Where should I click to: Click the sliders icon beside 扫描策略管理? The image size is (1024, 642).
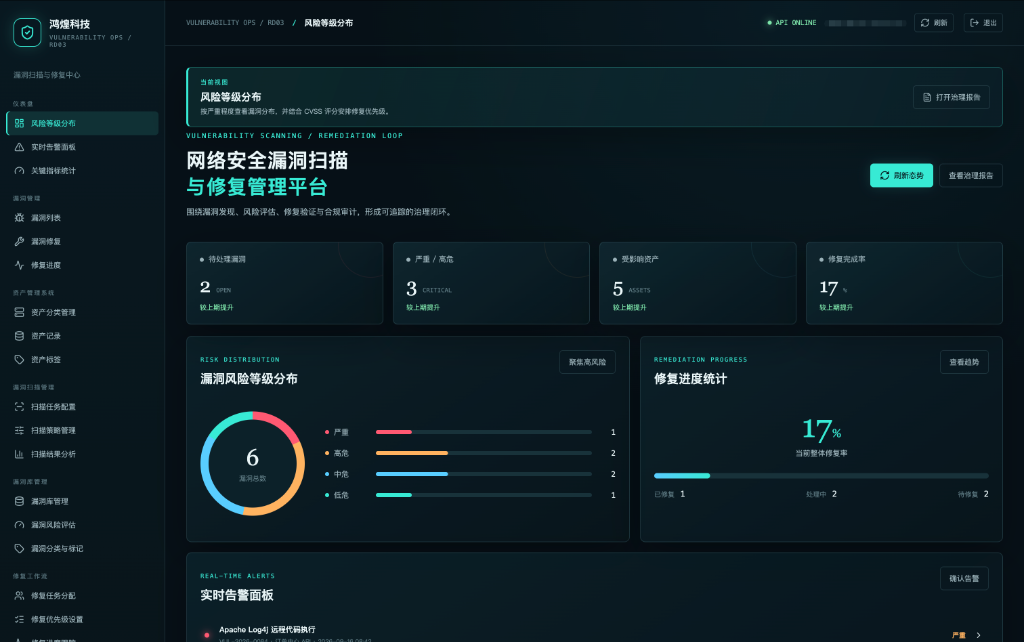(x=20, y=430)
